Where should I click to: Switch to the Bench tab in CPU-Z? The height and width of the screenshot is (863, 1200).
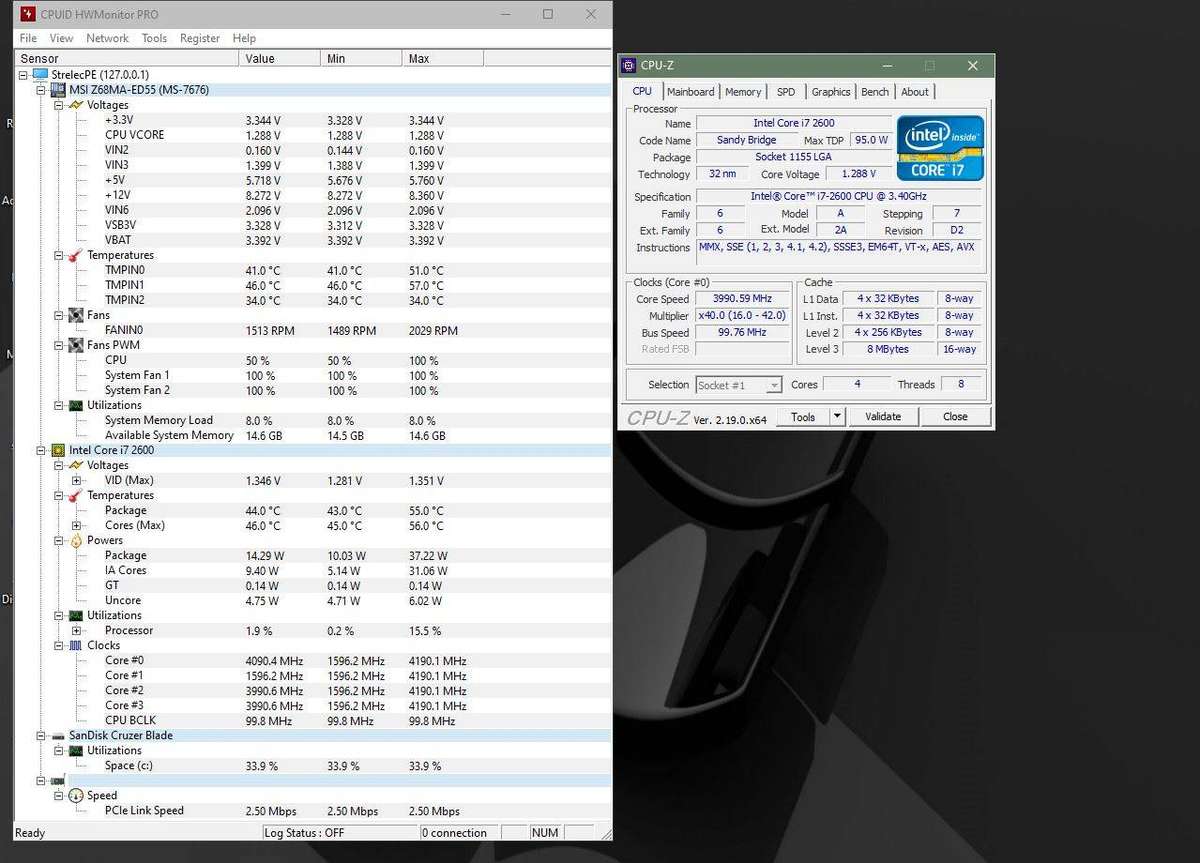coord(875,92)
